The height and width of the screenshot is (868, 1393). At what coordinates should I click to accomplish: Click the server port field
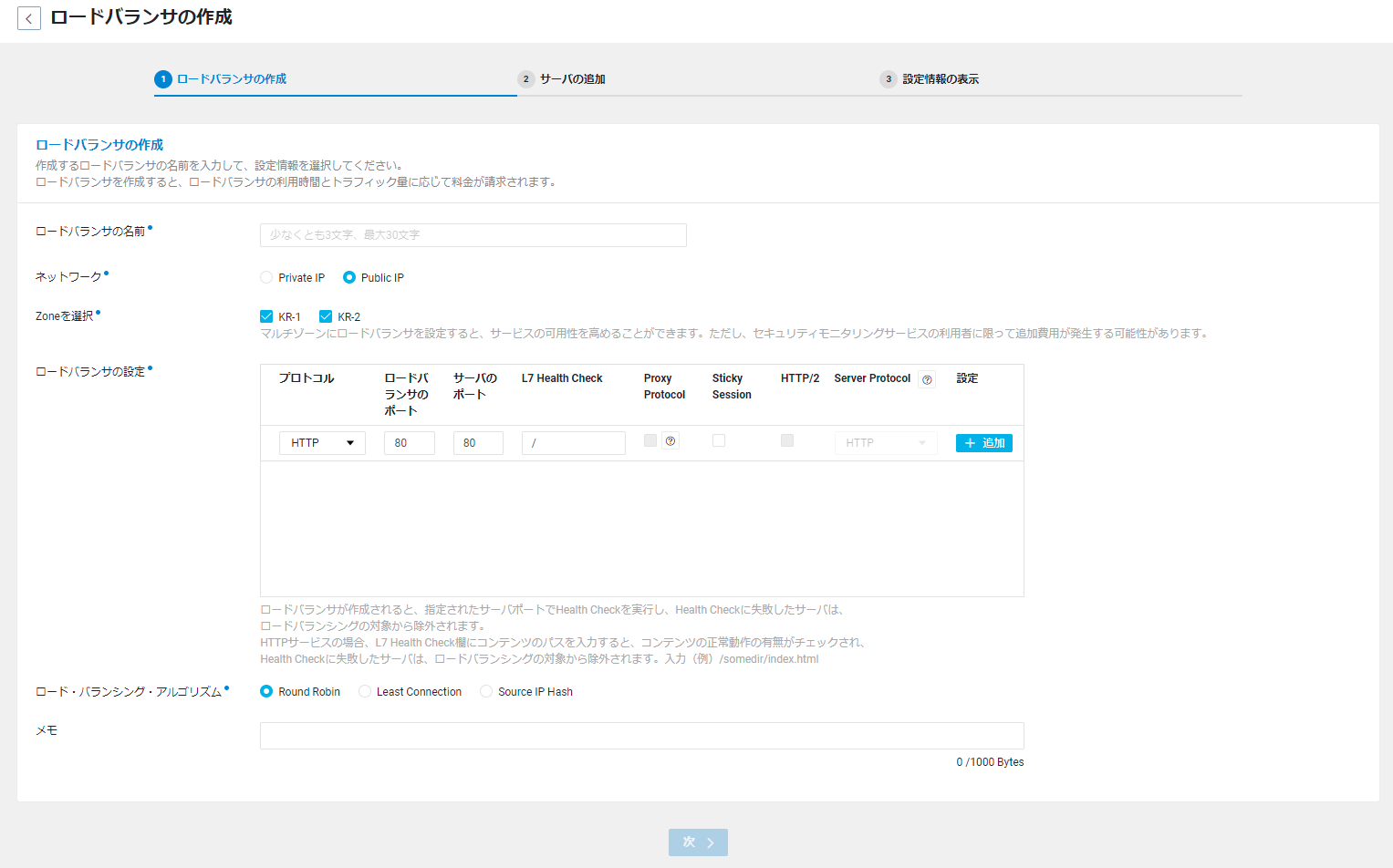478,443
